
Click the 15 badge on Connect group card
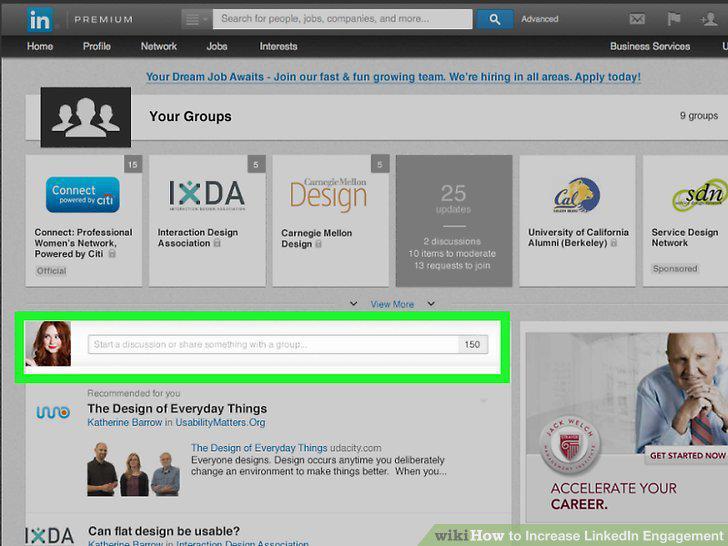(x=133, y=164)
